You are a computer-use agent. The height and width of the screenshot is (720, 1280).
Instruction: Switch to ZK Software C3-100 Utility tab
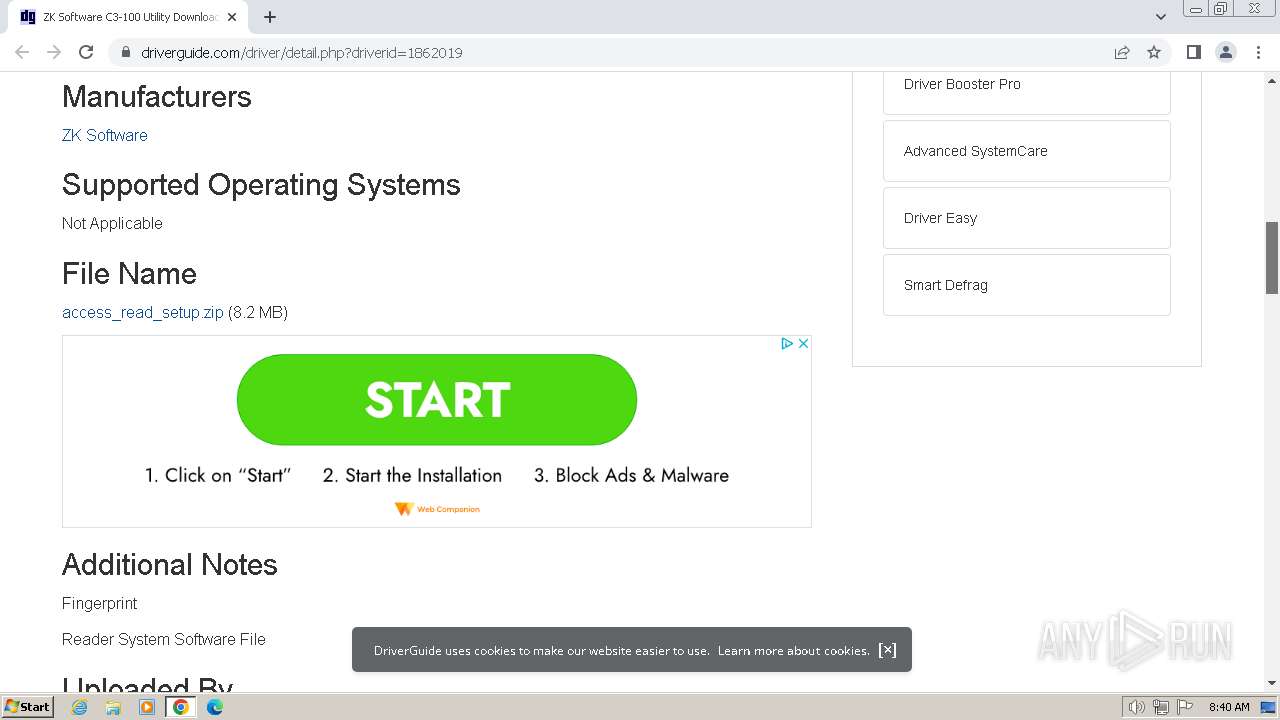point(128,17)
